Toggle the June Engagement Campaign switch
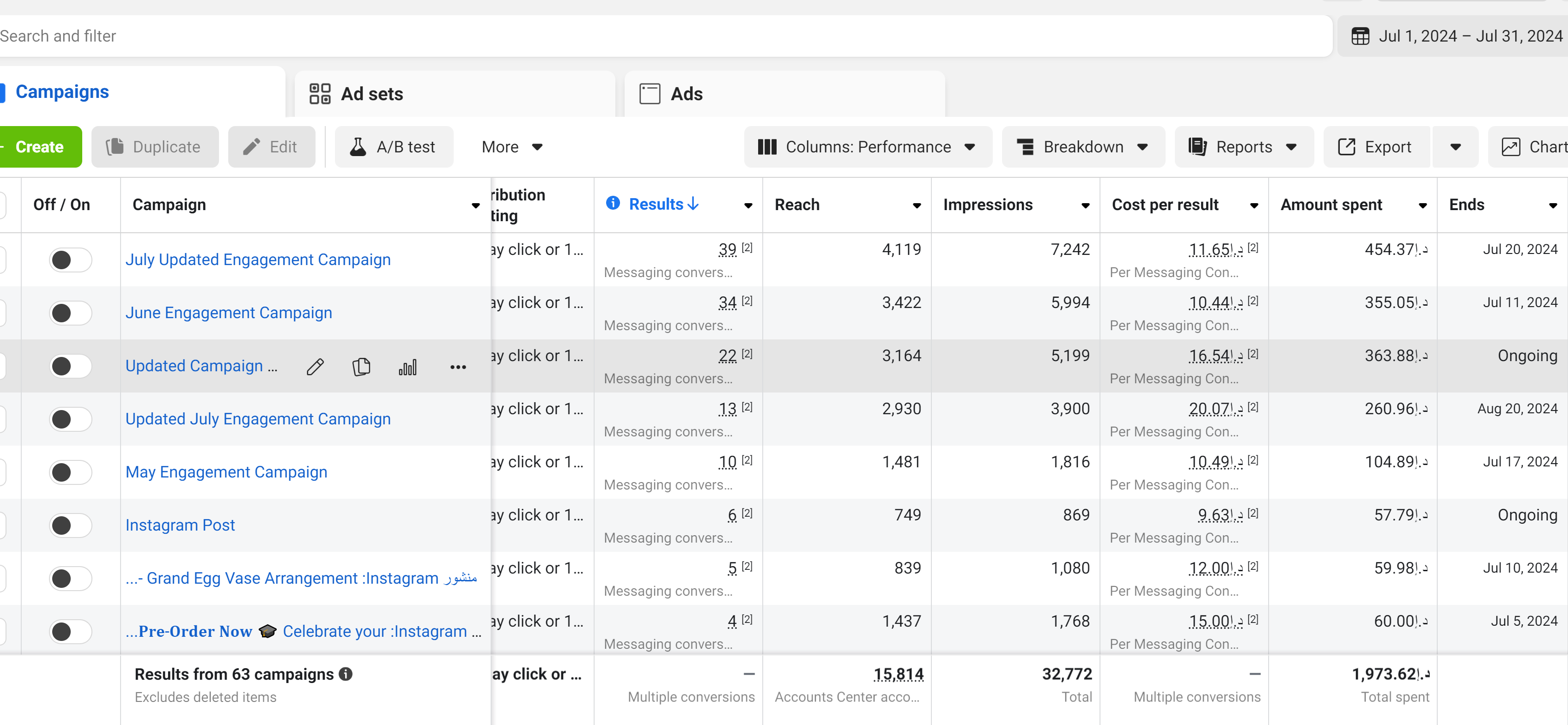The height and width of the screenshot is (725, 1568). pos(70,313)
